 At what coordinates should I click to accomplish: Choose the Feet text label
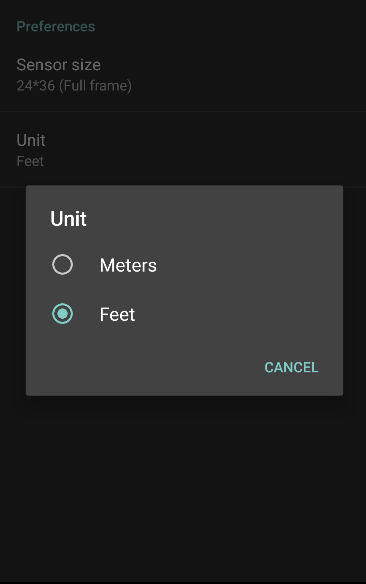pos(117,314)
